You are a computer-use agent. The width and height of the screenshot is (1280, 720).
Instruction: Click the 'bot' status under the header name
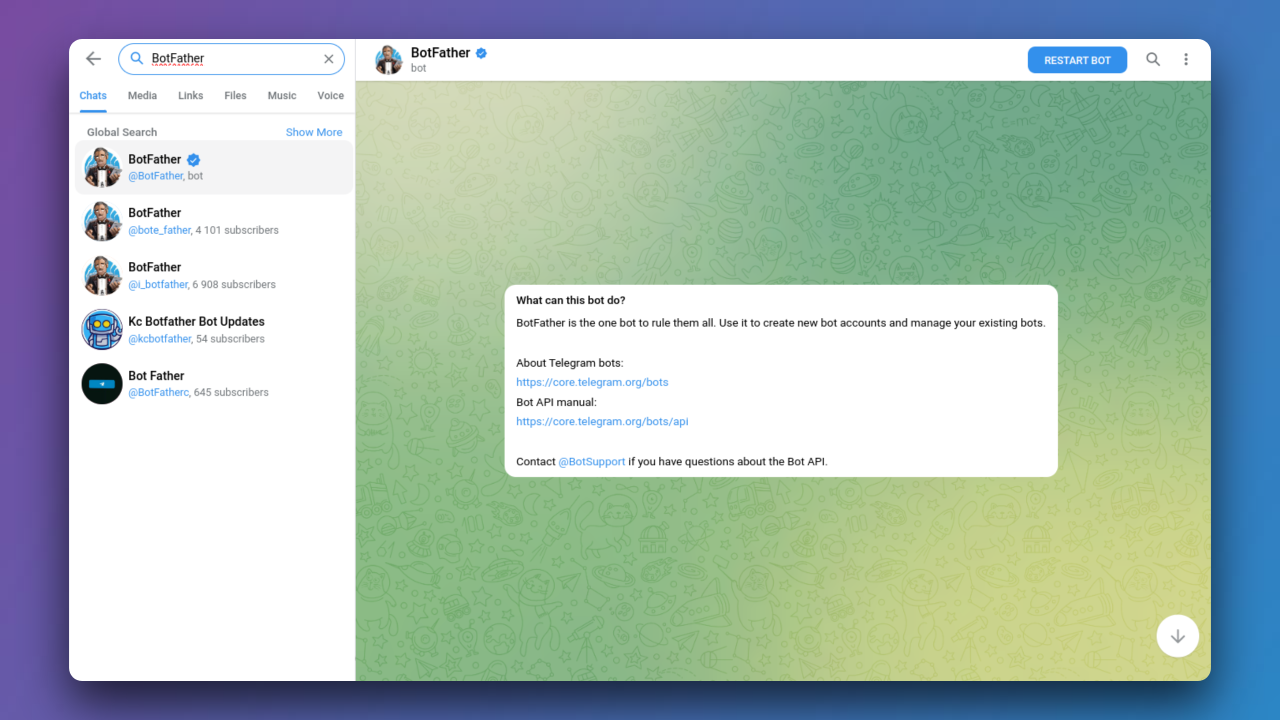pyautogui.click(x=418, y=68)
